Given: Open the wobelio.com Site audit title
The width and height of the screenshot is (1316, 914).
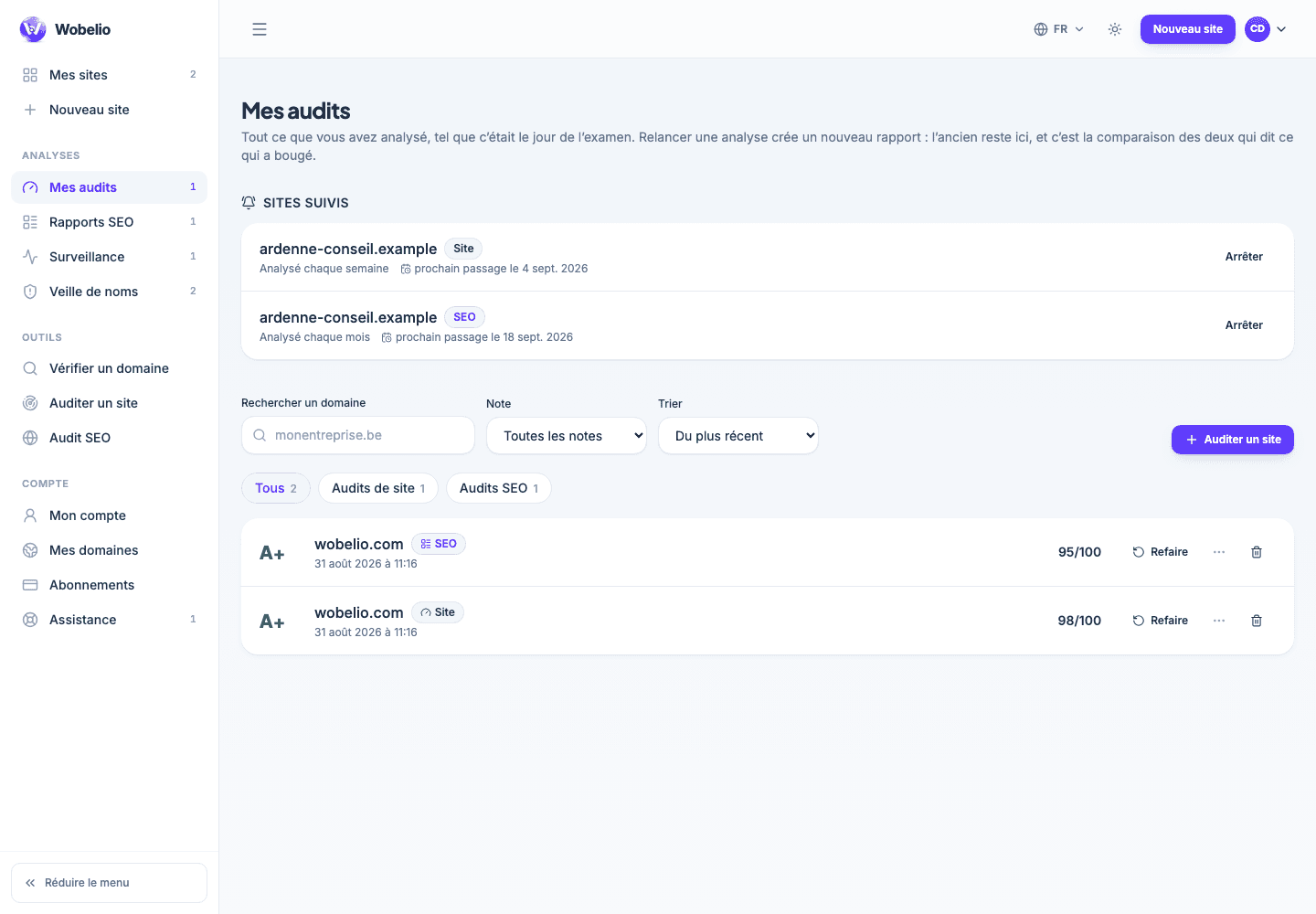Looking at the screenshot, I should (359, 612).
